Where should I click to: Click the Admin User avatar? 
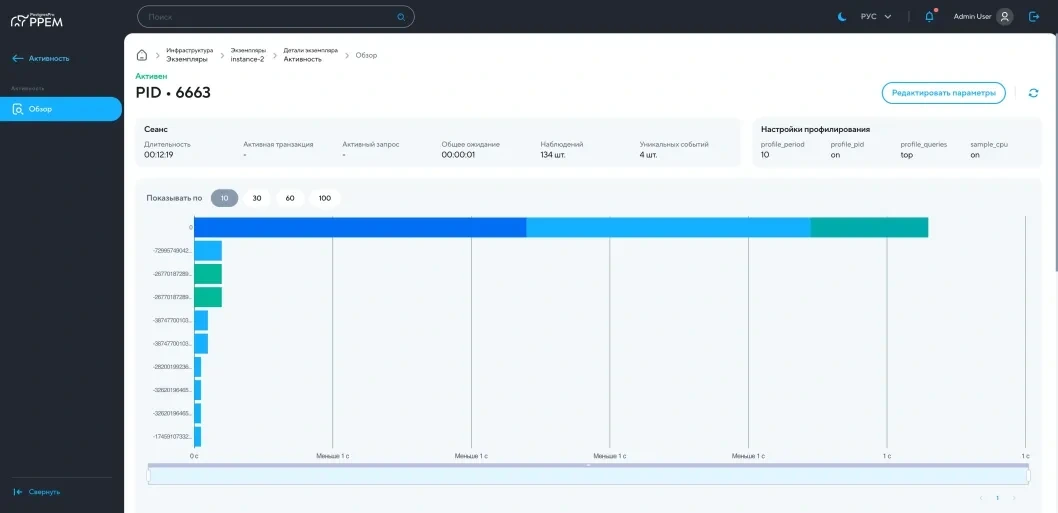click(1005, 17)
